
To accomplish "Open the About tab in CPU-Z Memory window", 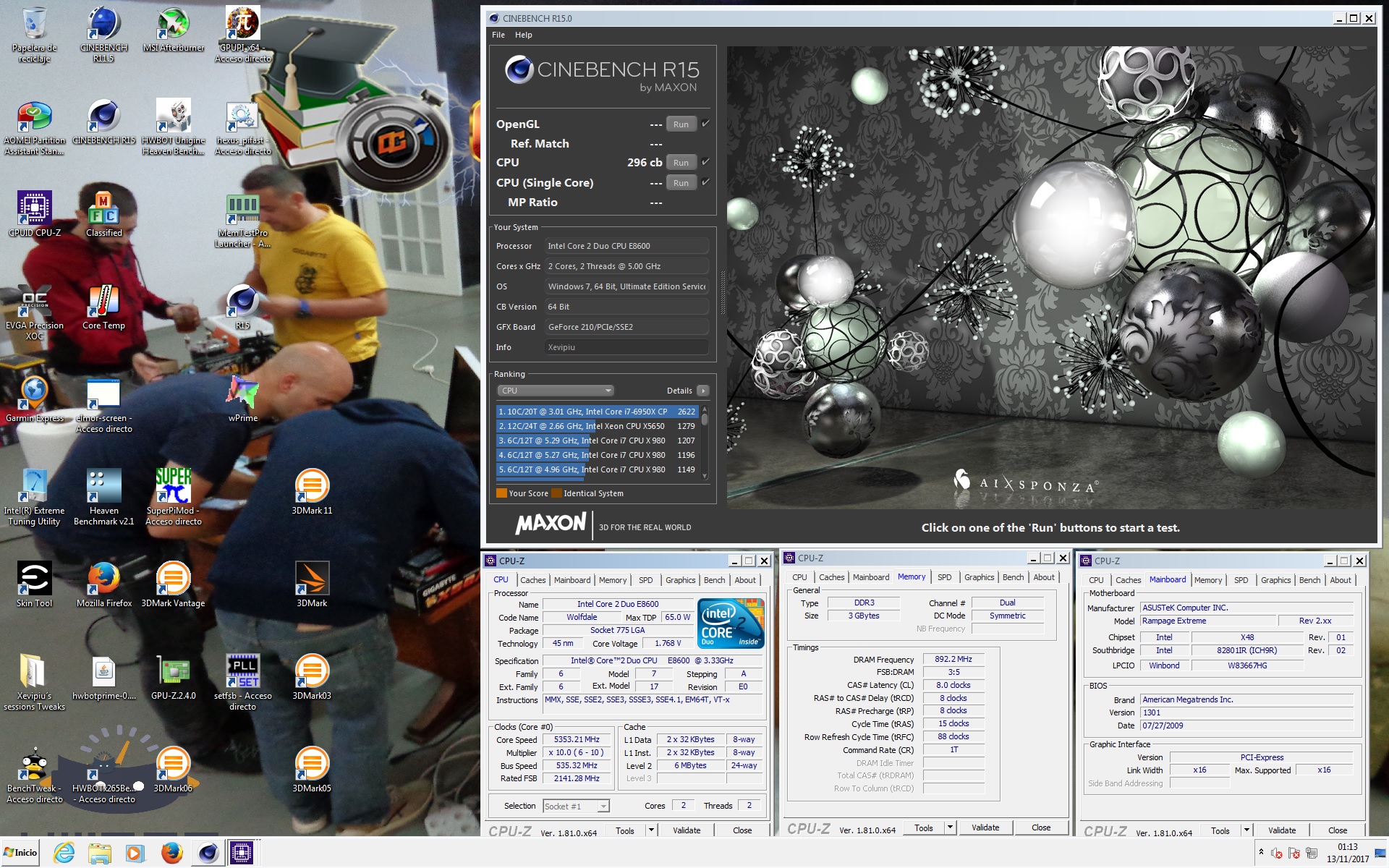I will point(1043,577).
